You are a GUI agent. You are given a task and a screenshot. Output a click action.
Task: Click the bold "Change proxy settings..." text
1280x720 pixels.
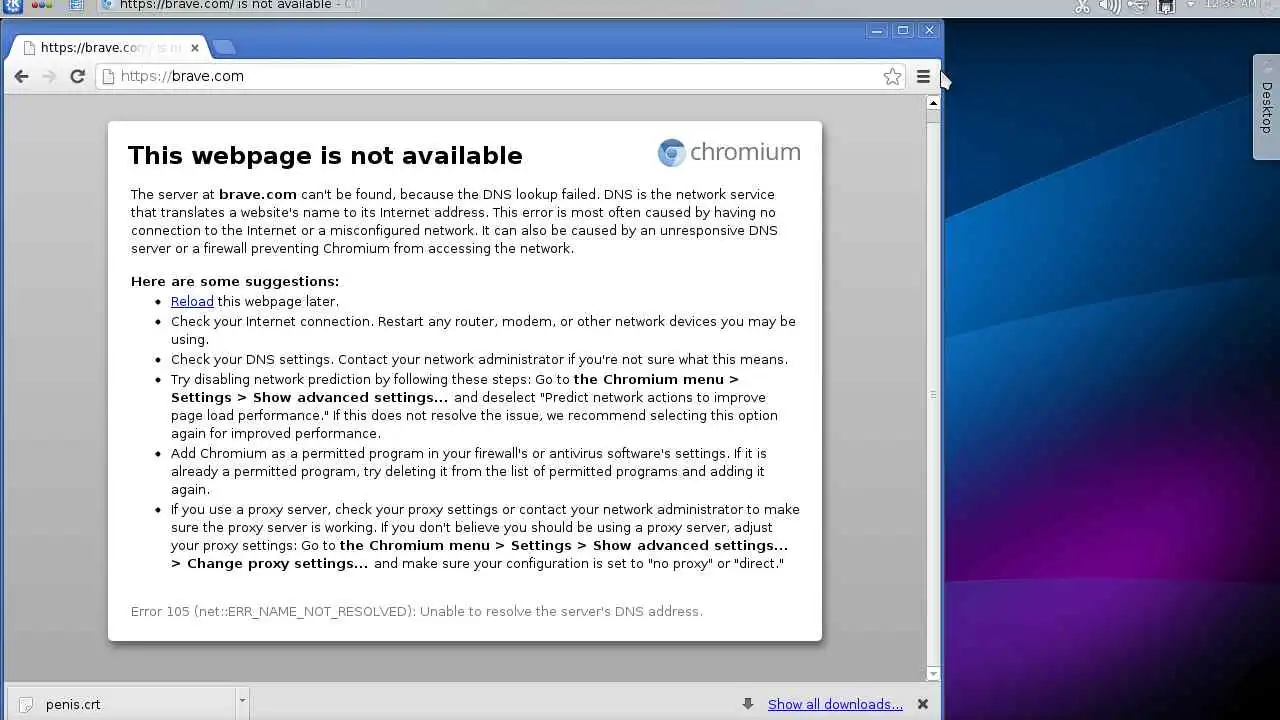(278, 563)
